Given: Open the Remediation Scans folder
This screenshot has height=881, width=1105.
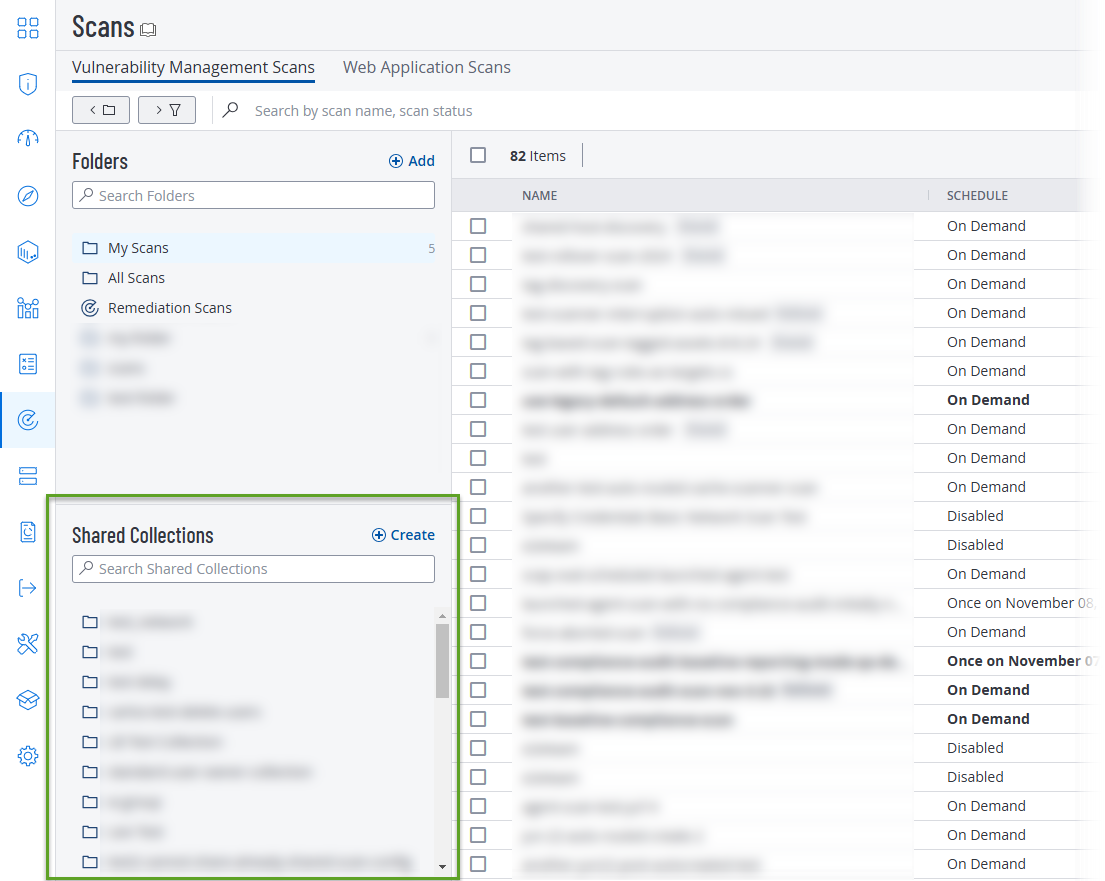Looking at the screenshot, I should tap(169, 308).
